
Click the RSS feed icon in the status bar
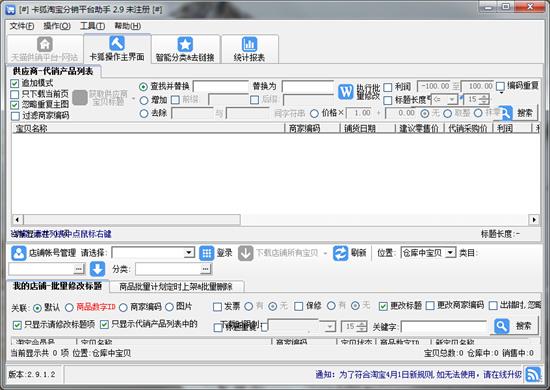533,374
